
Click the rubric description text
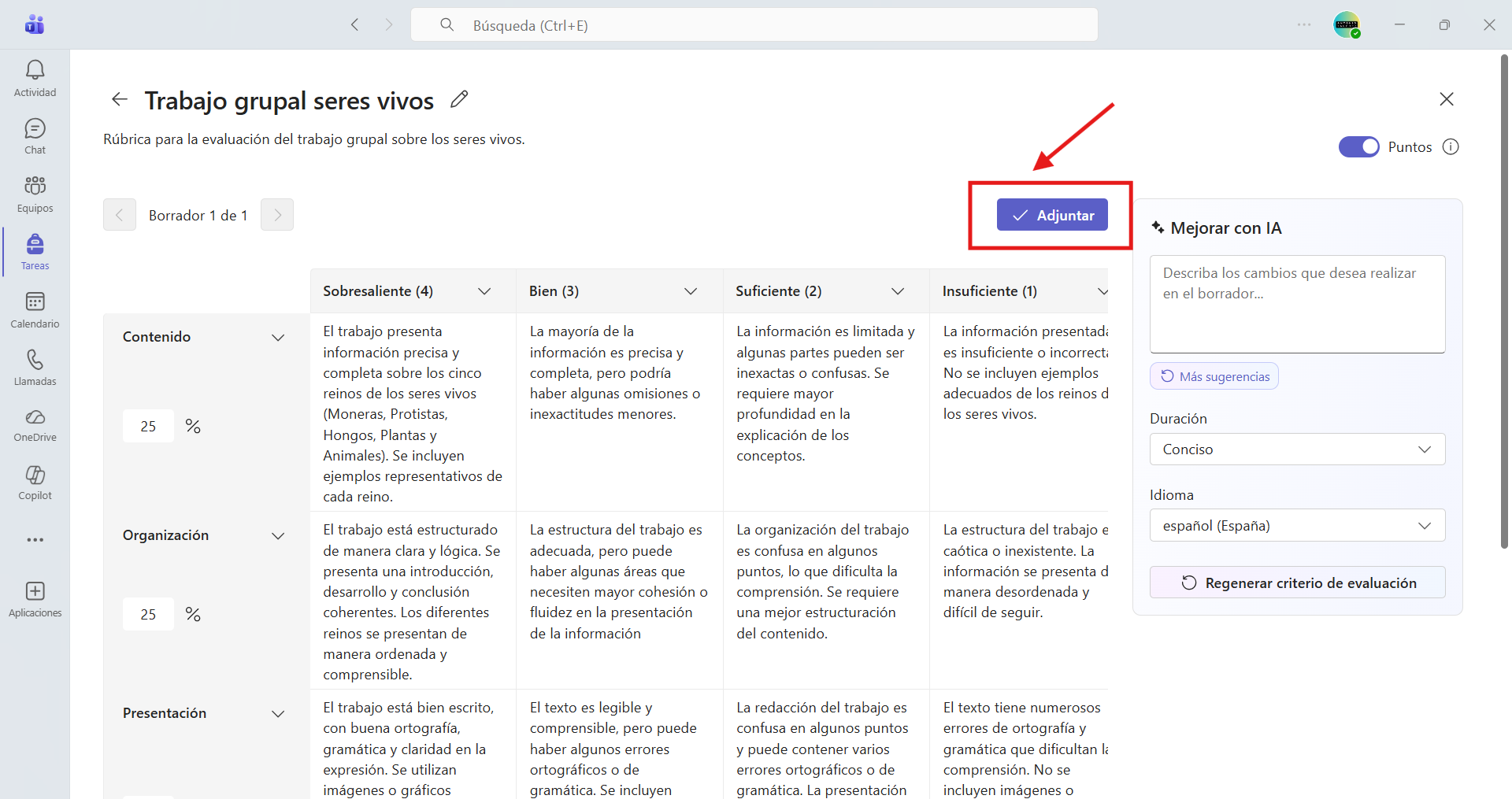point(314,139)
